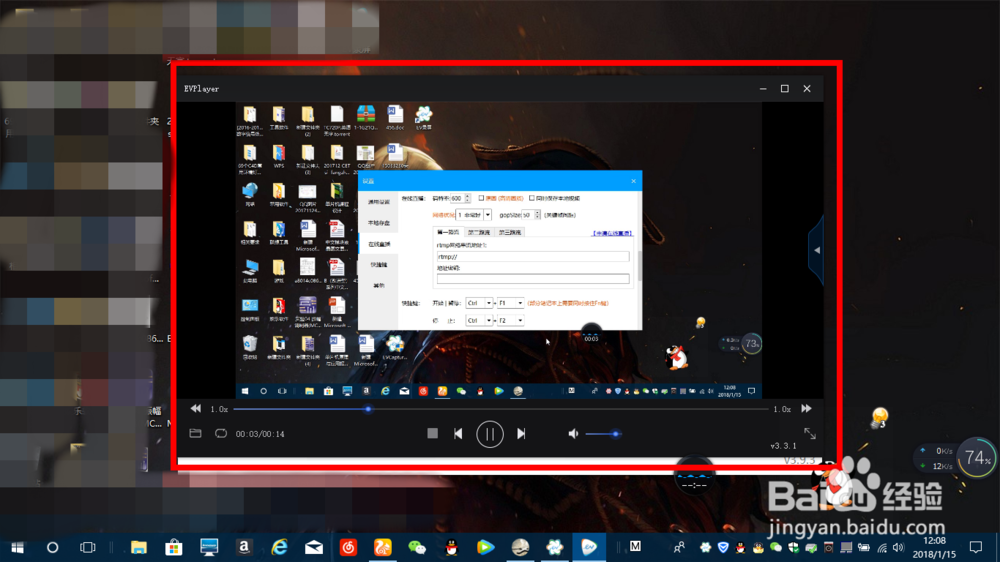
Task: Open the EV Capture flower taskbar icon
Action: pos(555,547)
